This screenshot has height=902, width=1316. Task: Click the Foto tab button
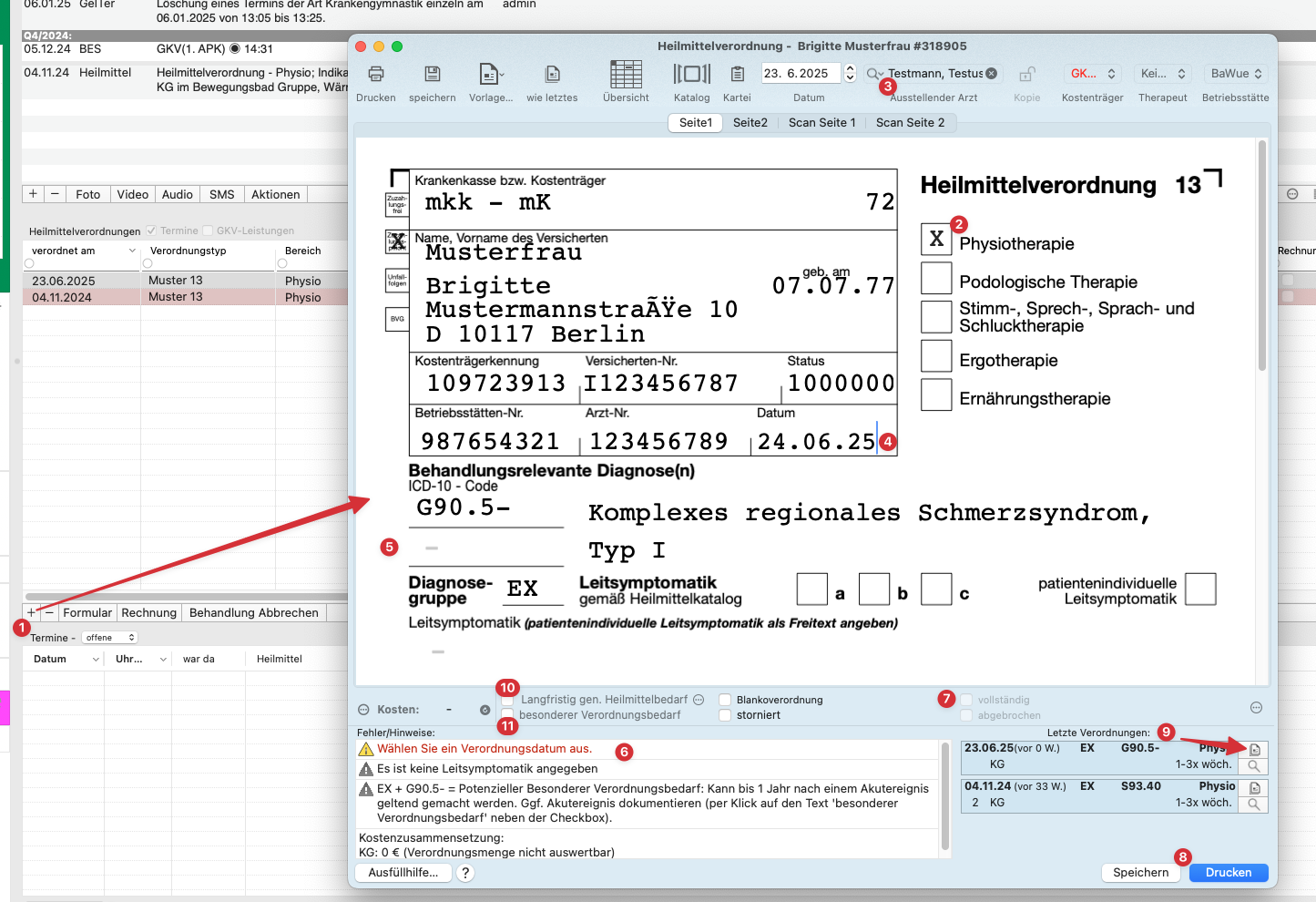pos(88,194)
